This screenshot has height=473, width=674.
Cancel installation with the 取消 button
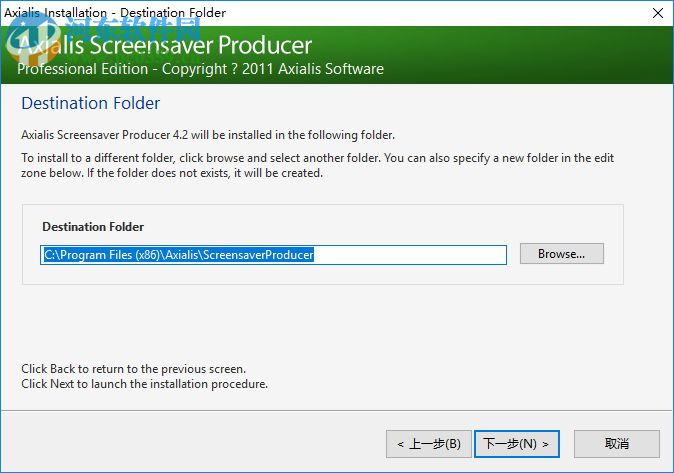click(617, 444)
